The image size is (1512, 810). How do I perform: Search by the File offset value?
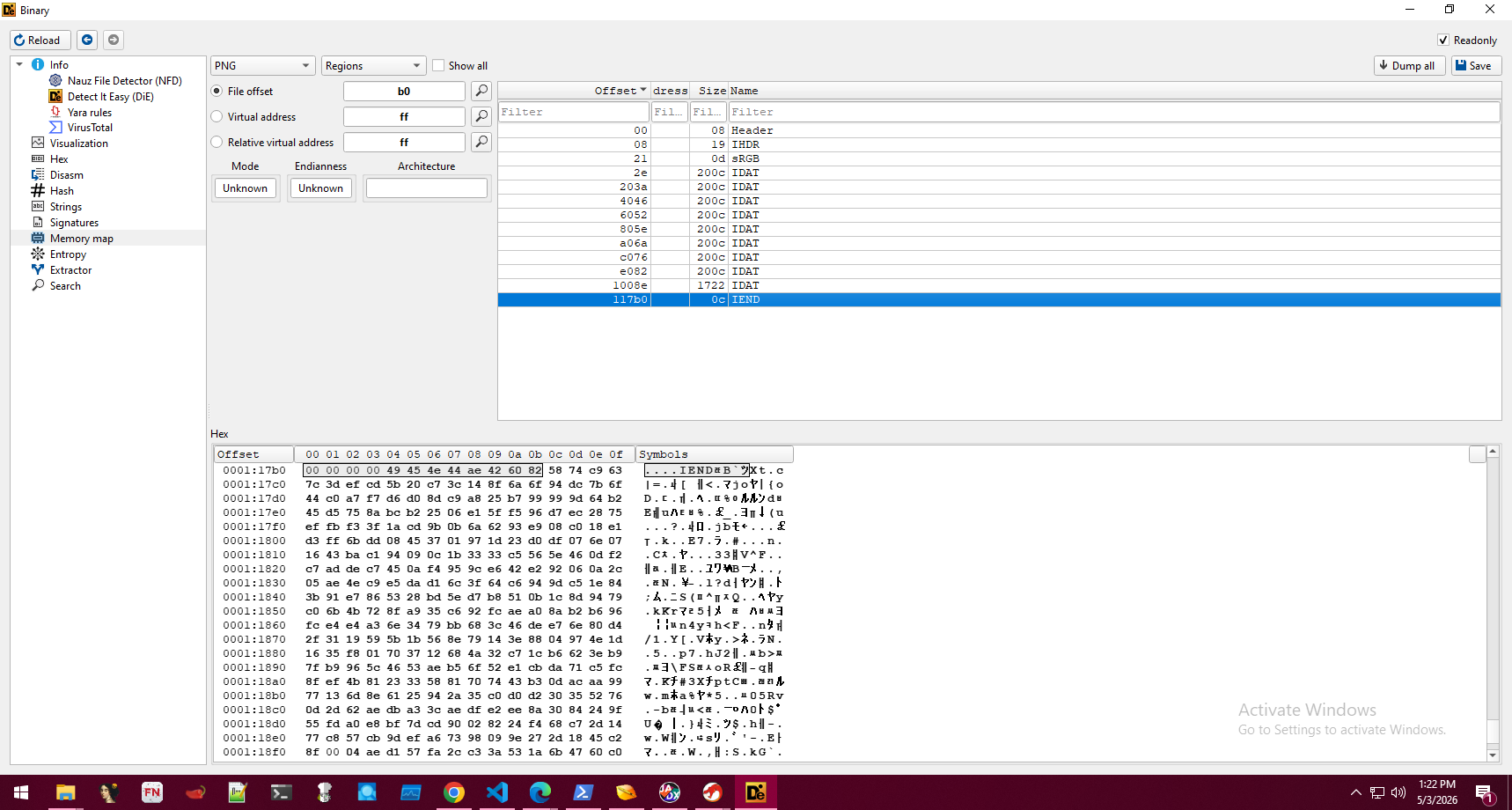(x=481, y=91)
